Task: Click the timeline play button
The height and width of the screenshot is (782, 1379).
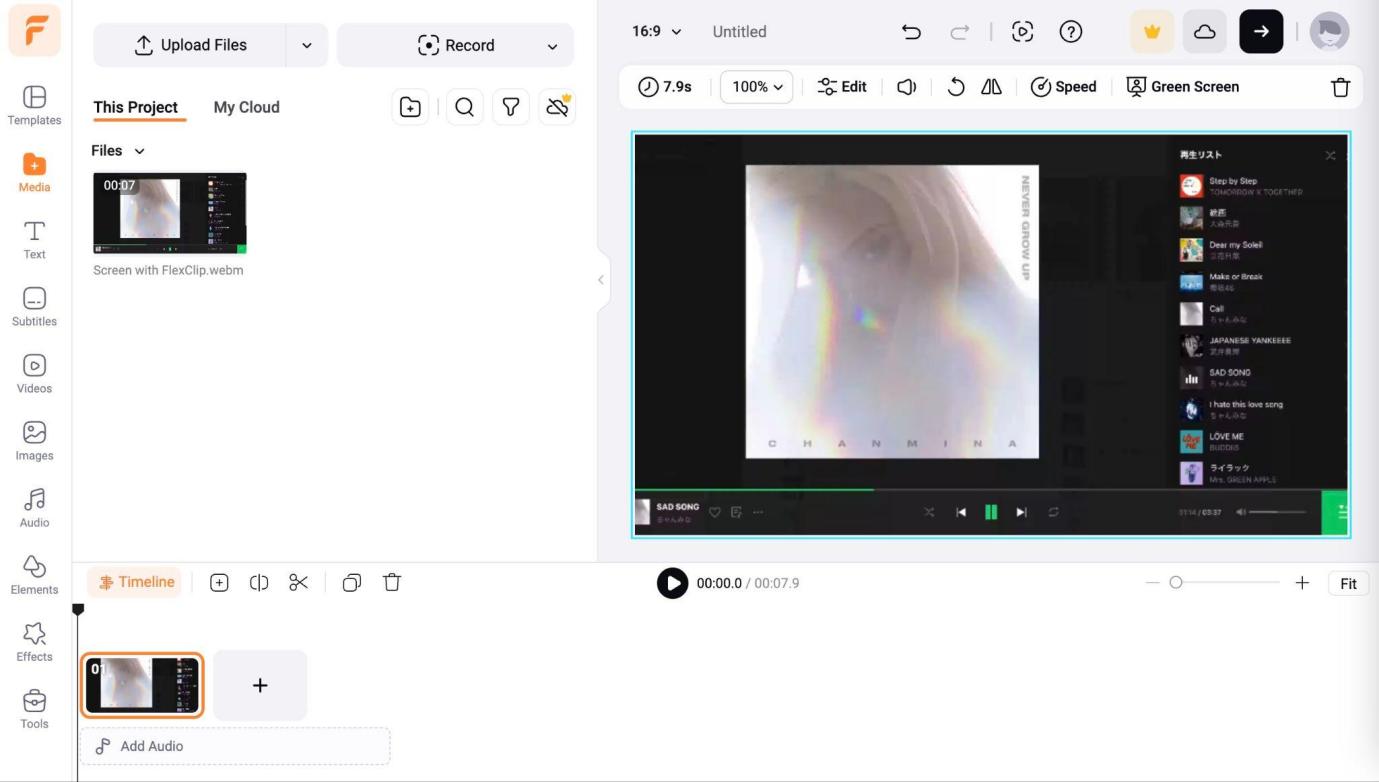Action: 672,583
